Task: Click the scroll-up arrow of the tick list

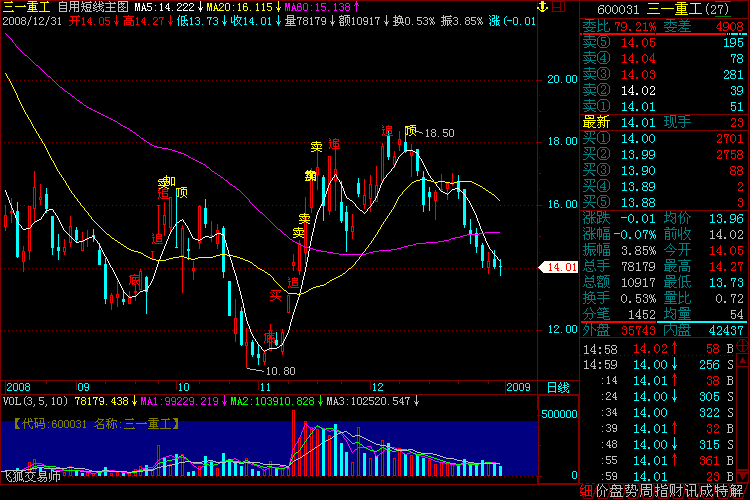Action: click(743, 360)
